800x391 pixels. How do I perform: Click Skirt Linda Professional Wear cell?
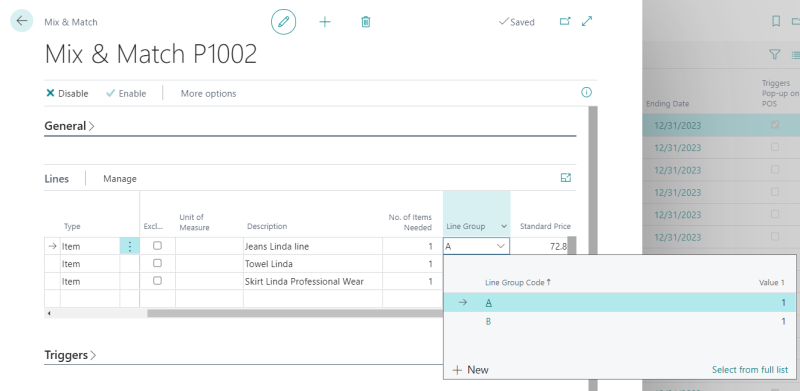(x=313, y=281)
